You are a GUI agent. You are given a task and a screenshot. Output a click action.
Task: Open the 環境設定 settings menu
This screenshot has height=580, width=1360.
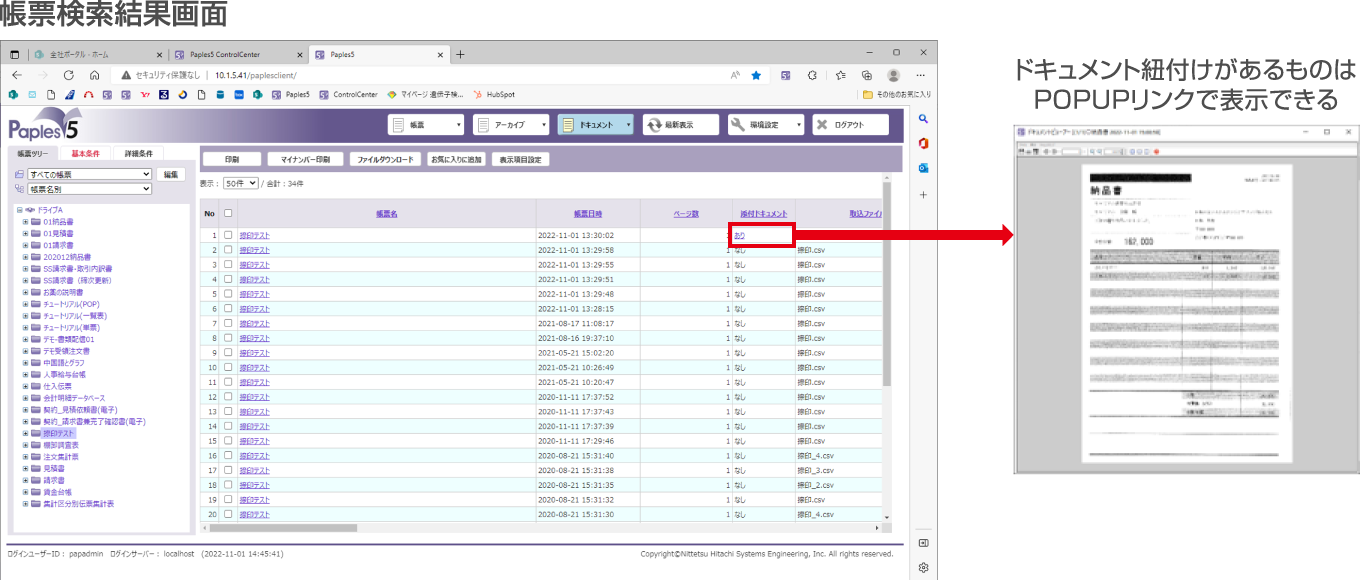(766, 125)
